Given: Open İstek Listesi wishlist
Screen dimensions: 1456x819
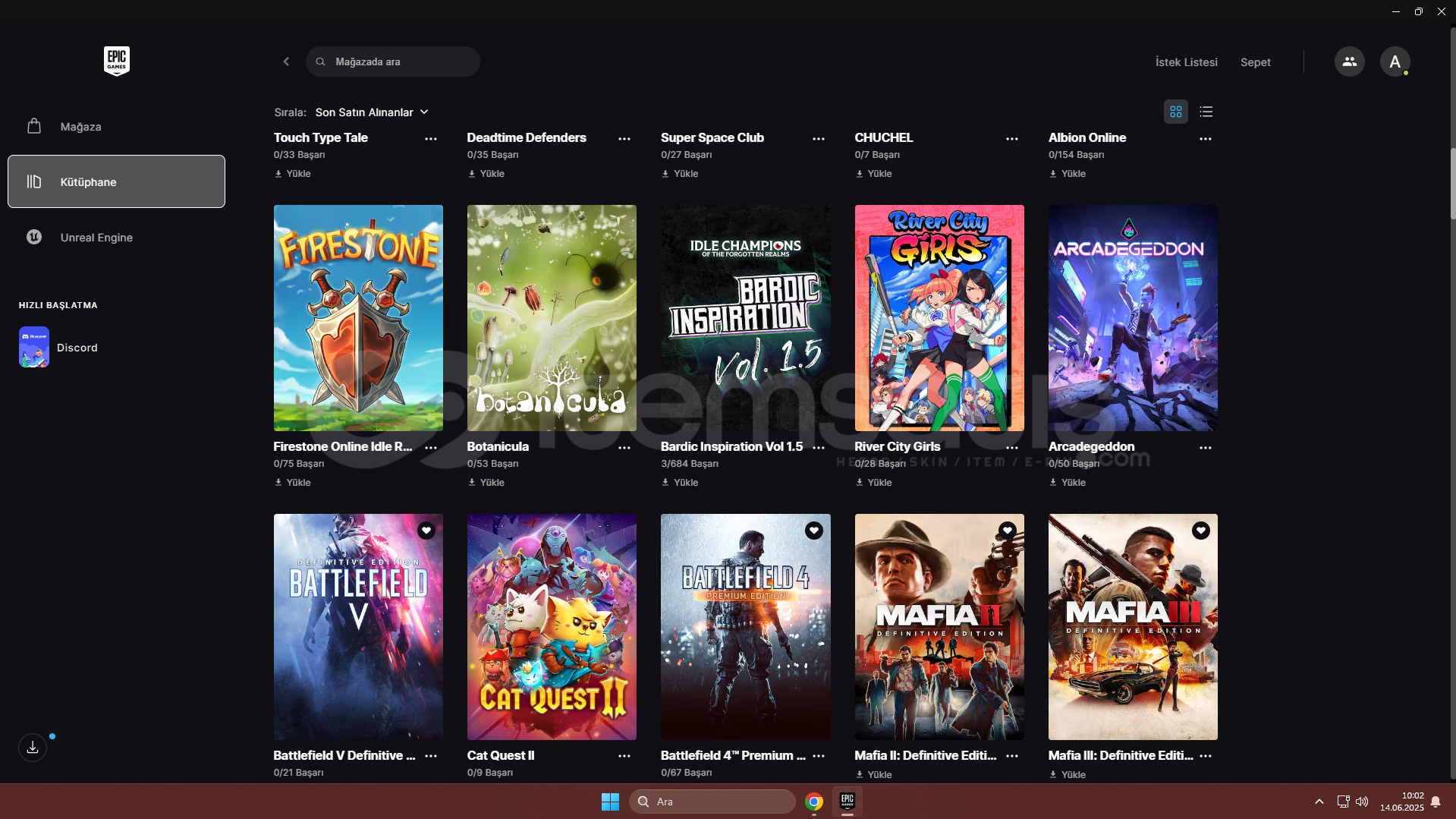Looking at the screenshot, I should [x=1186, y=62].
